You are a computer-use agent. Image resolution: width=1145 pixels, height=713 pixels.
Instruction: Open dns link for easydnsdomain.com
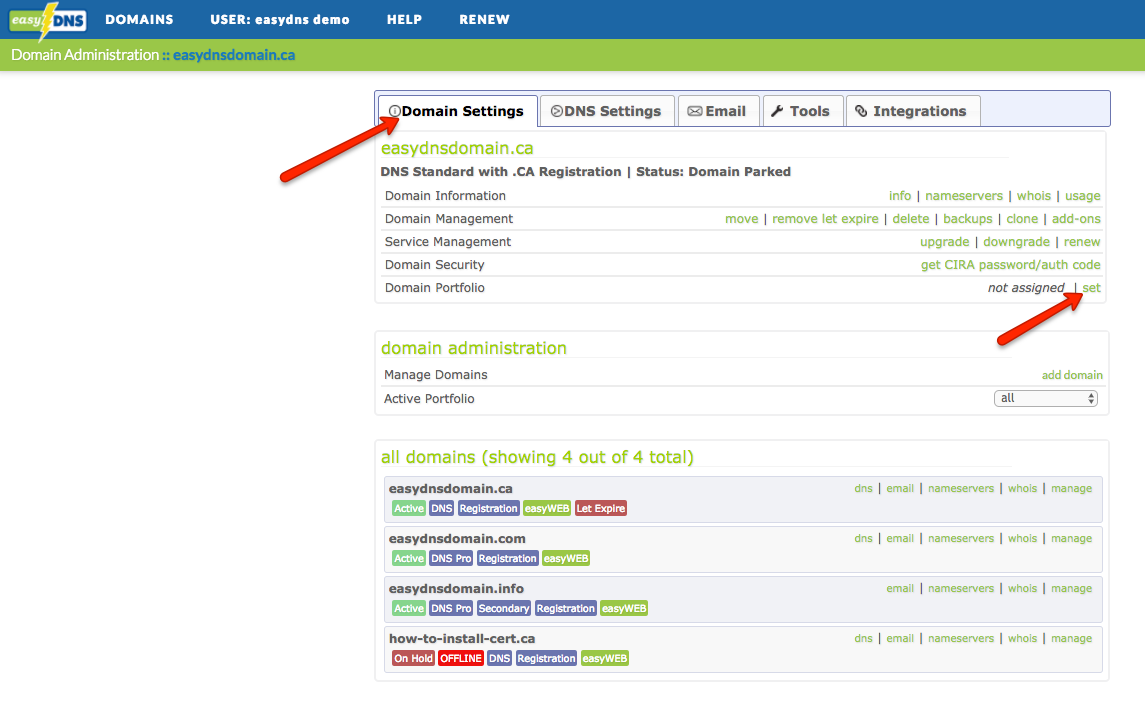point(863,538)
